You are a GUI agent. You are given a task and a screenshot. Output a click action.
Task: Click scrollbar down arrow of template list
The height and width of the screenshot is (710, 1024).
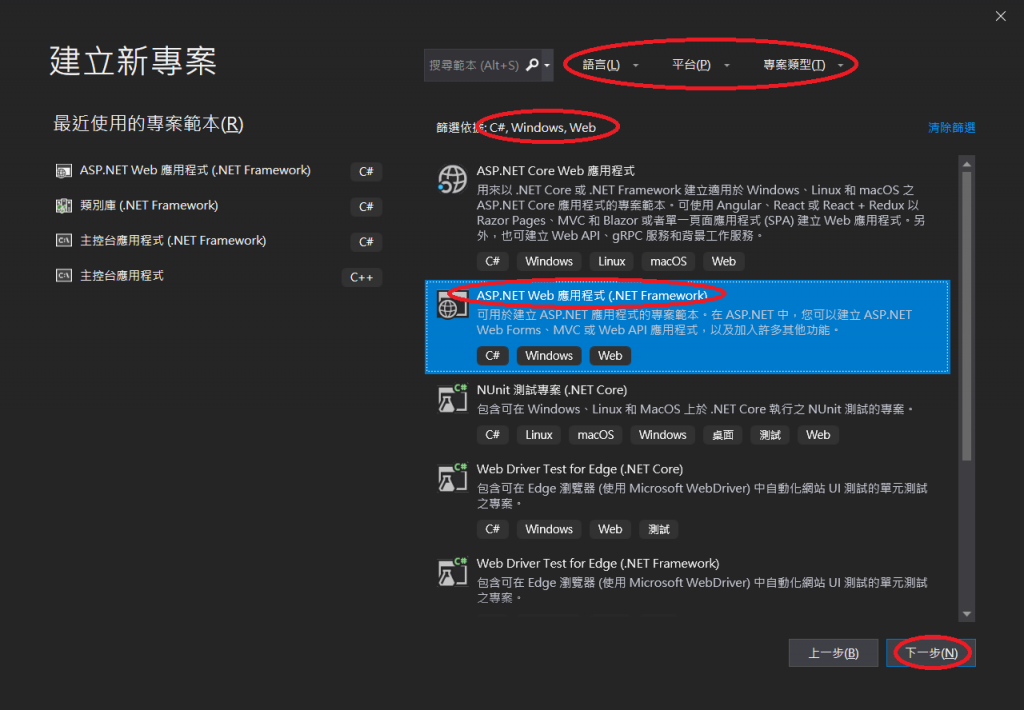967,614
